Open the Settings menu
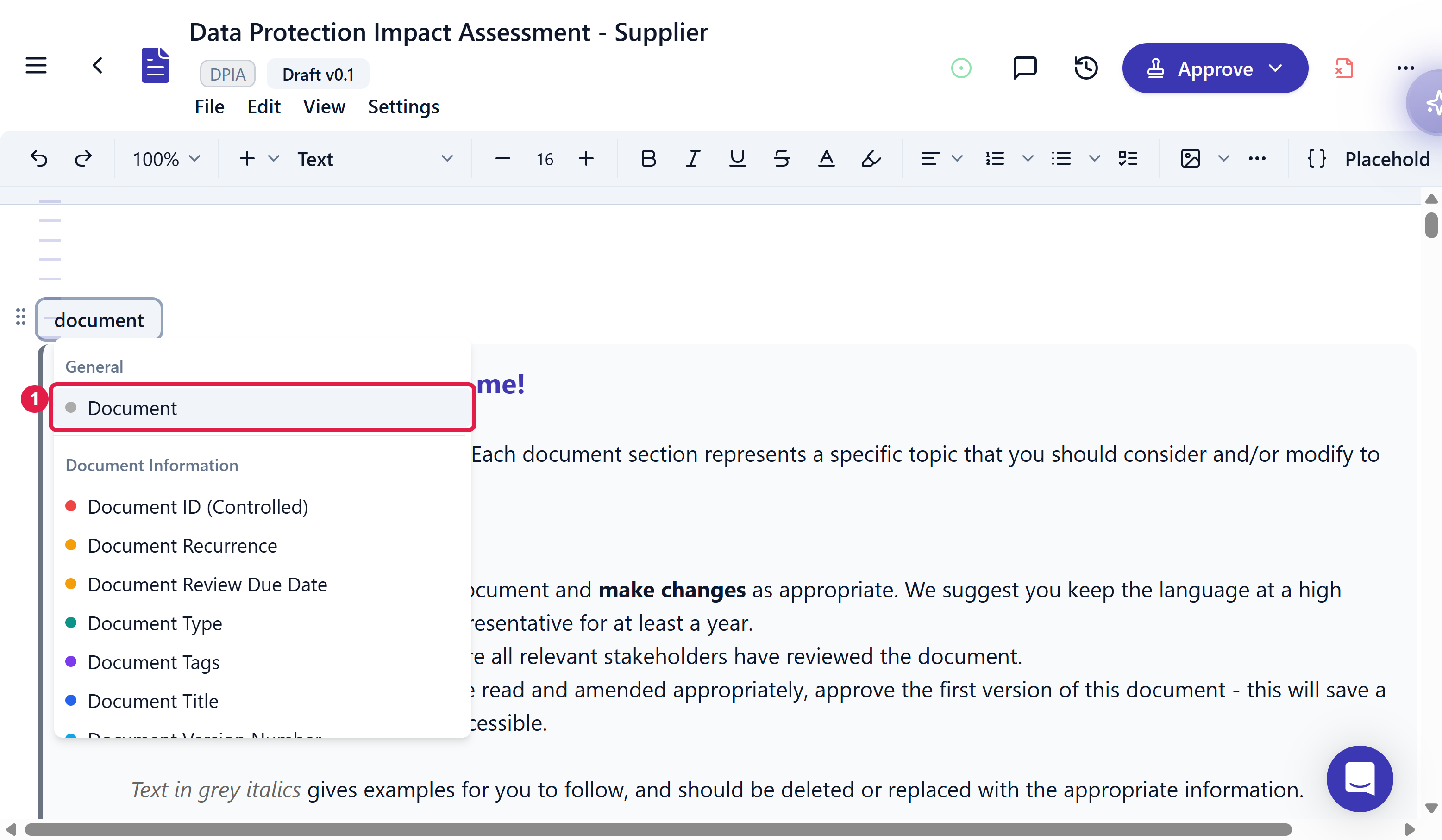Screen dimensions: 1442x840 click(403, 106)
